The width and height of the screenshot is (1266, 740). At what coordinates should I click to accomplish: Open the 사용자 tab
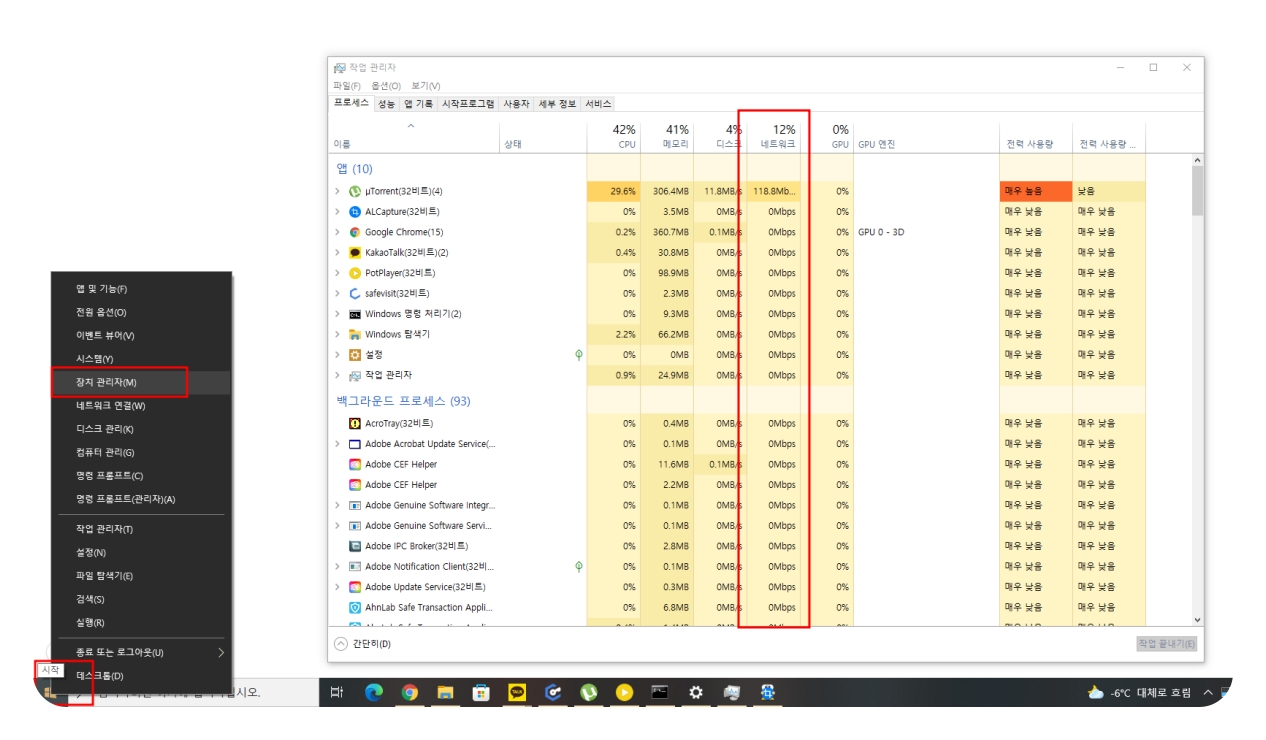tap(516, 104)
